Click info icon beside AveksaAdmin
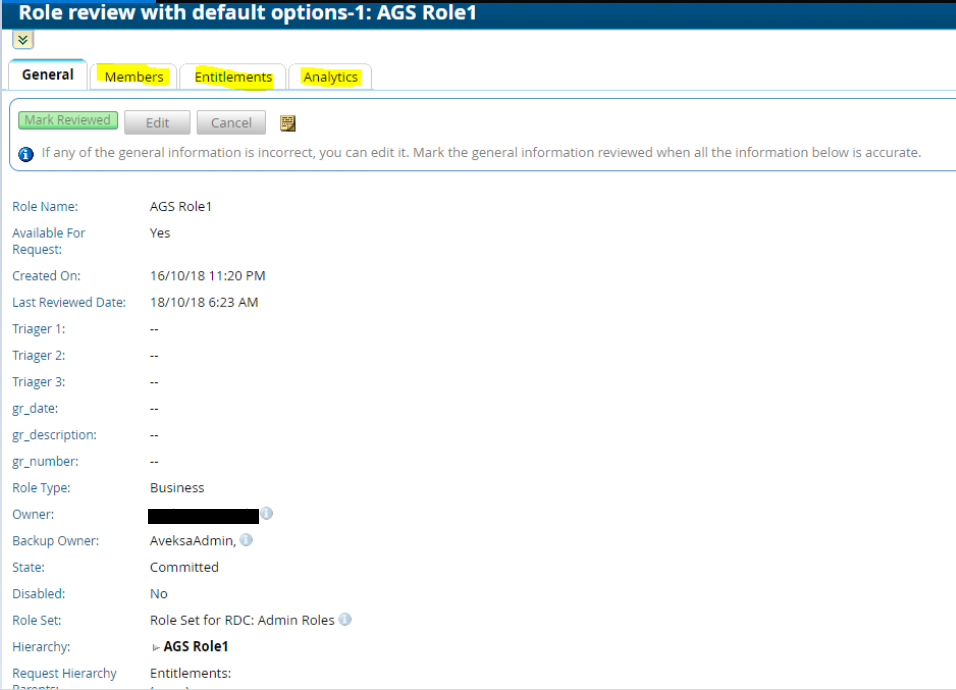This screenshot has width=956, height=690. pyautogui.click(x=246, y=540)
